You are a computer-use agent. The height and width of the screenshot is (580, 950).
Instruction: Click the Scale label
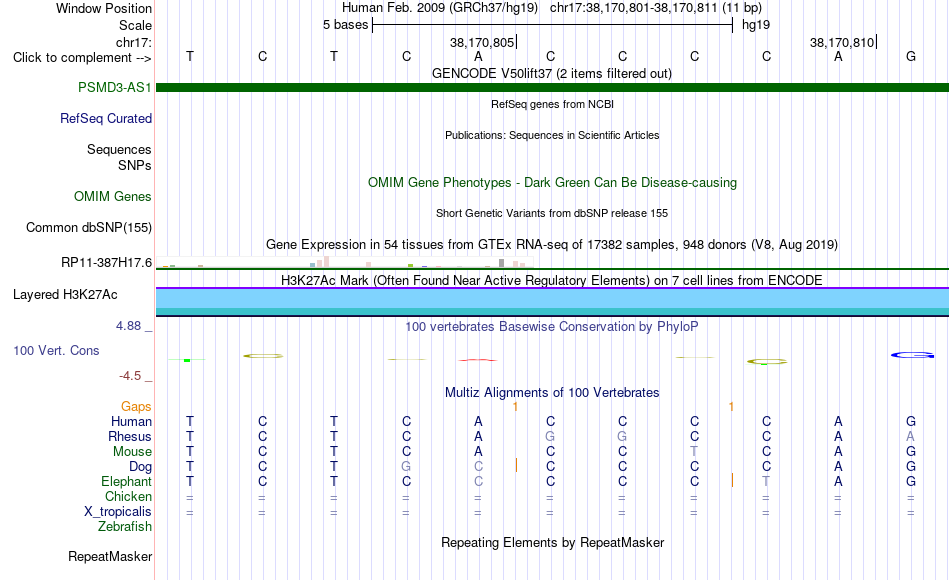coord(135,25)
